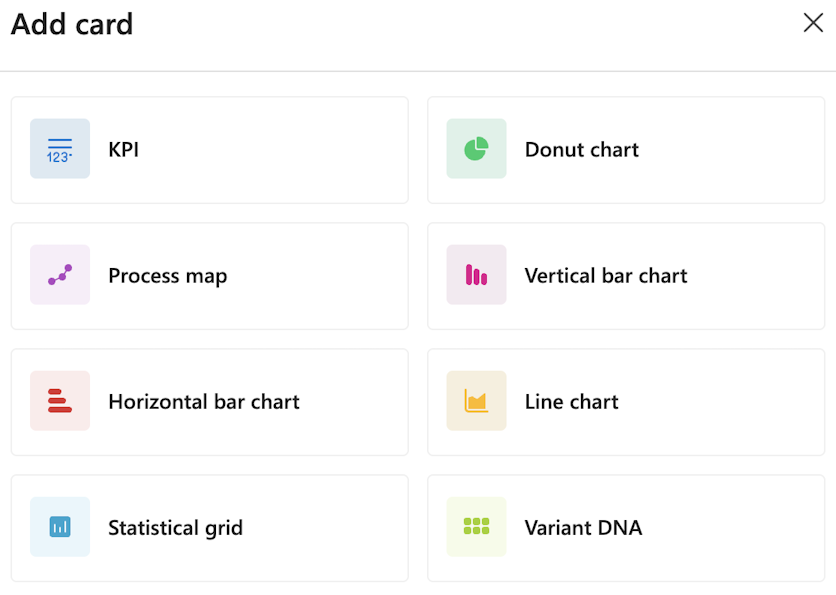The height and width of the screenshot is (595, 836).
Task: Click the yellow Line chart icon
Action: pos(476,401)
